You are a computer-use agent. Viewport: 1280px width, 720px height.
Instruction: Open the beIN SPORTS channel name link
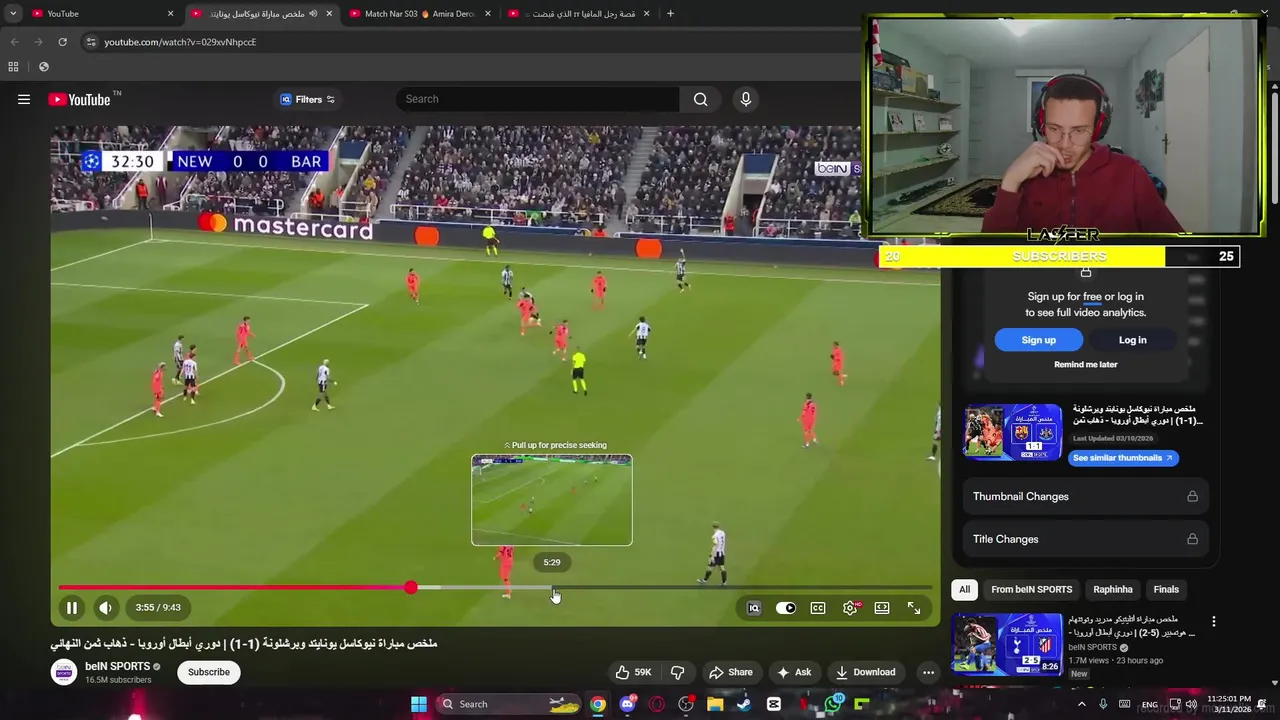pyautogui.click(x=117, y=666)
